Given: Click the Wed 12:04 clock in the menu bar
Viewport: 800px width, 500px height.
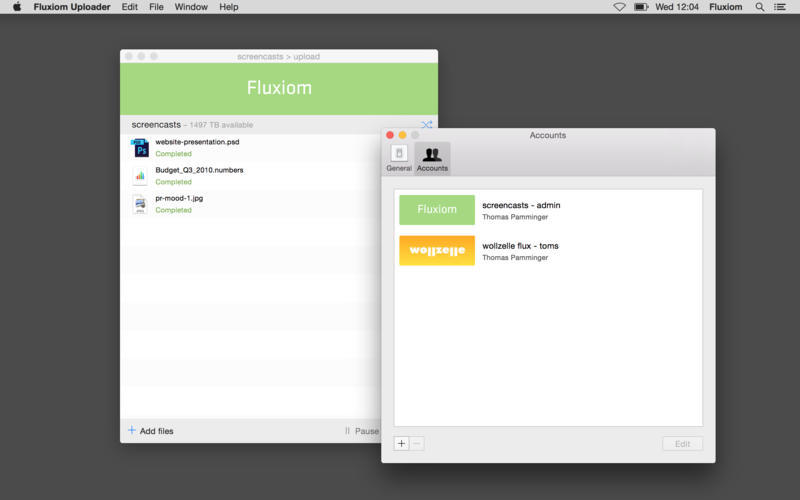Looking at the screenshot, I should tap(677, 7).
